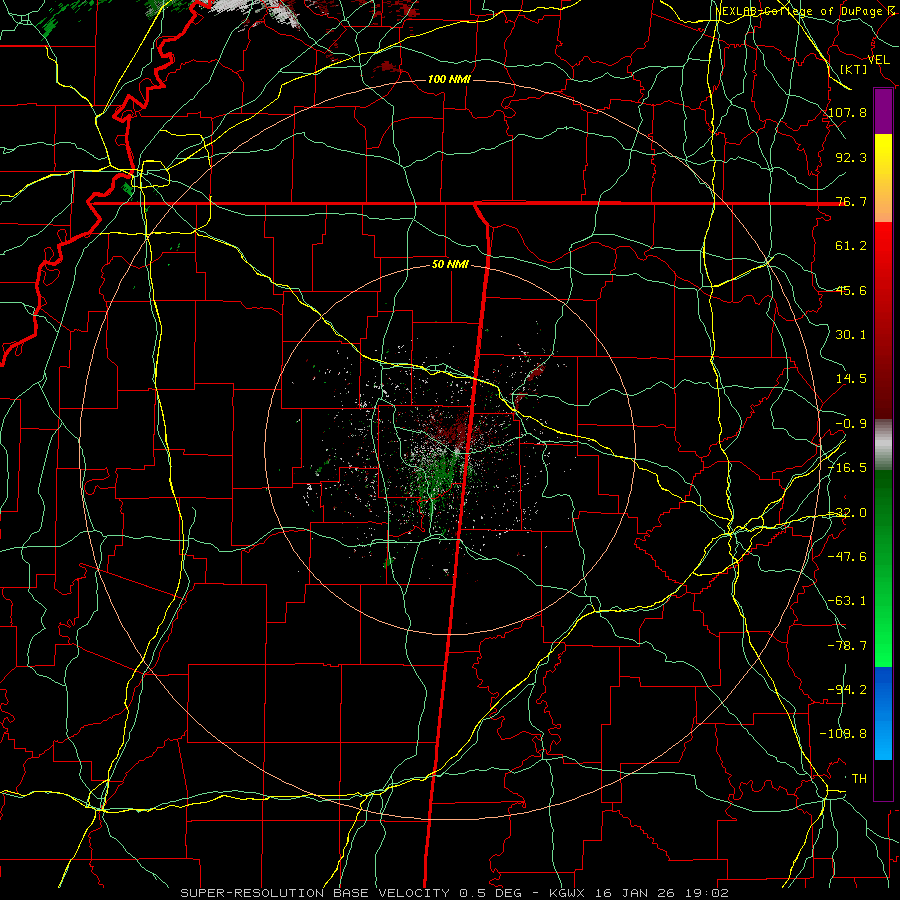
Task: Click the gray near-zero segment of the color bar
Action: pos(883,445)
